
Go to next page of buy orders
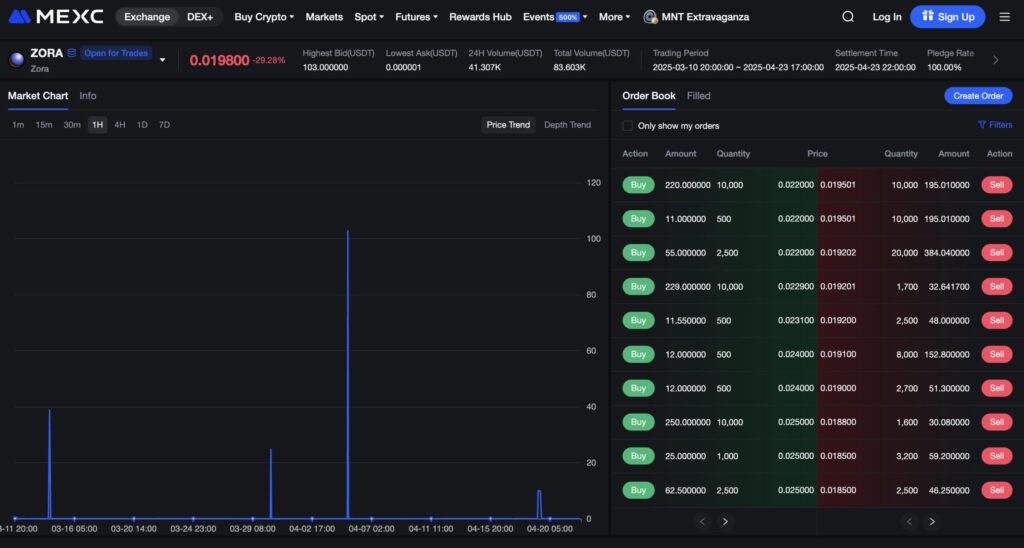(x=725, y=521)
